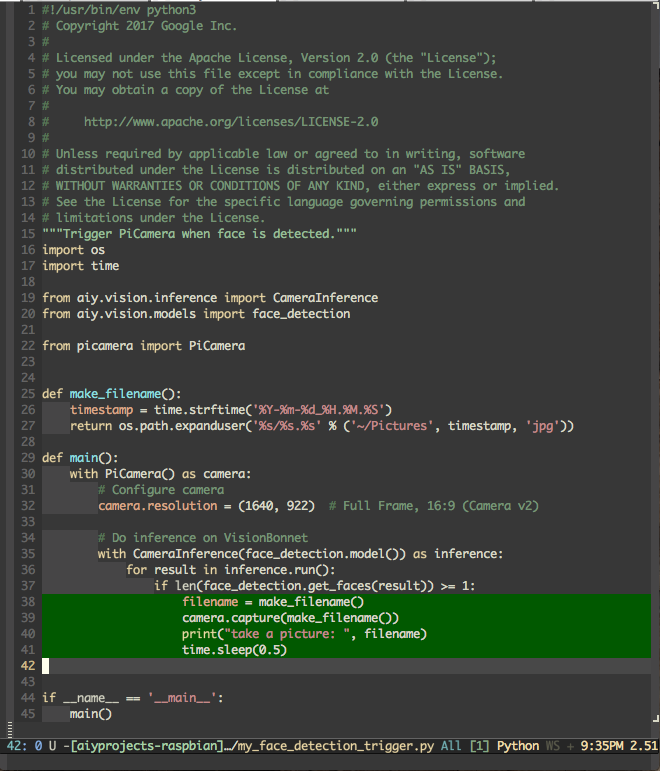Click the 'make_filename' function definition name

115,394
